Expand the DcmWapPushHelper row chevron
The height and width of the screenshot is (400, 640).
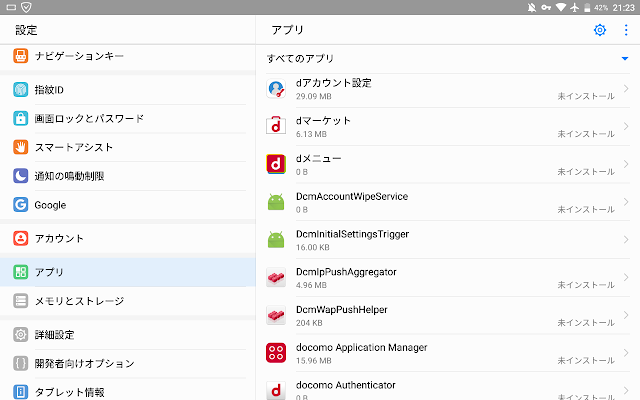click(626, 316)
